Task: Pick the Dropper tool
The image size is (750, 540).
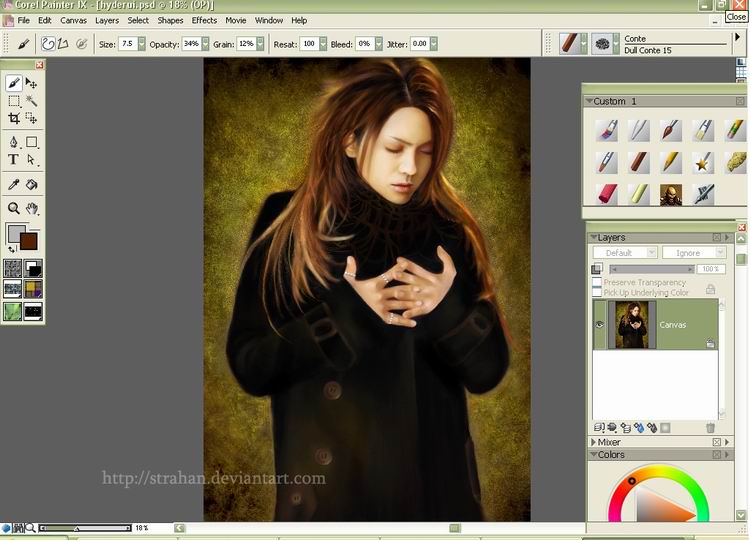Action: [14, 184]
